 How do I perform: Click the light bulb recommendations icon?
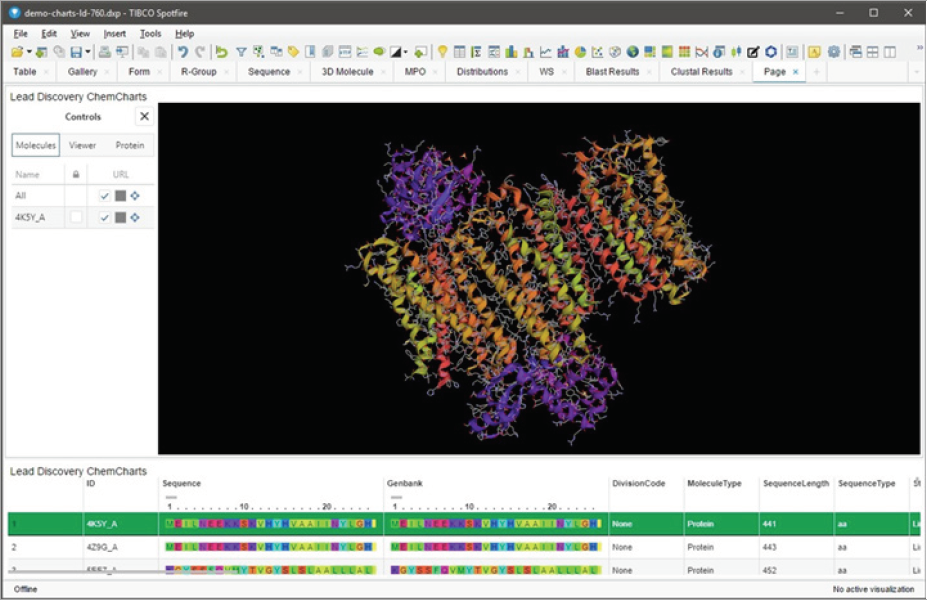(442, 52)
